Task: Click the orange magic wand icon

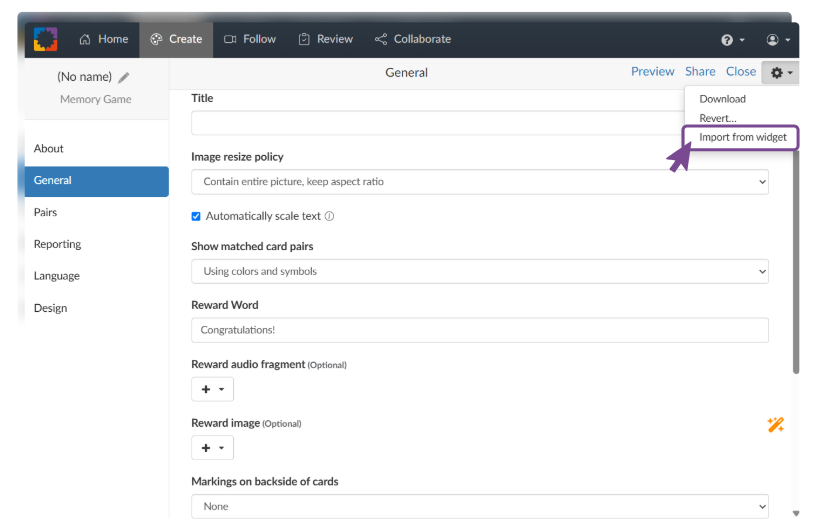Action: tap(775, 425)
